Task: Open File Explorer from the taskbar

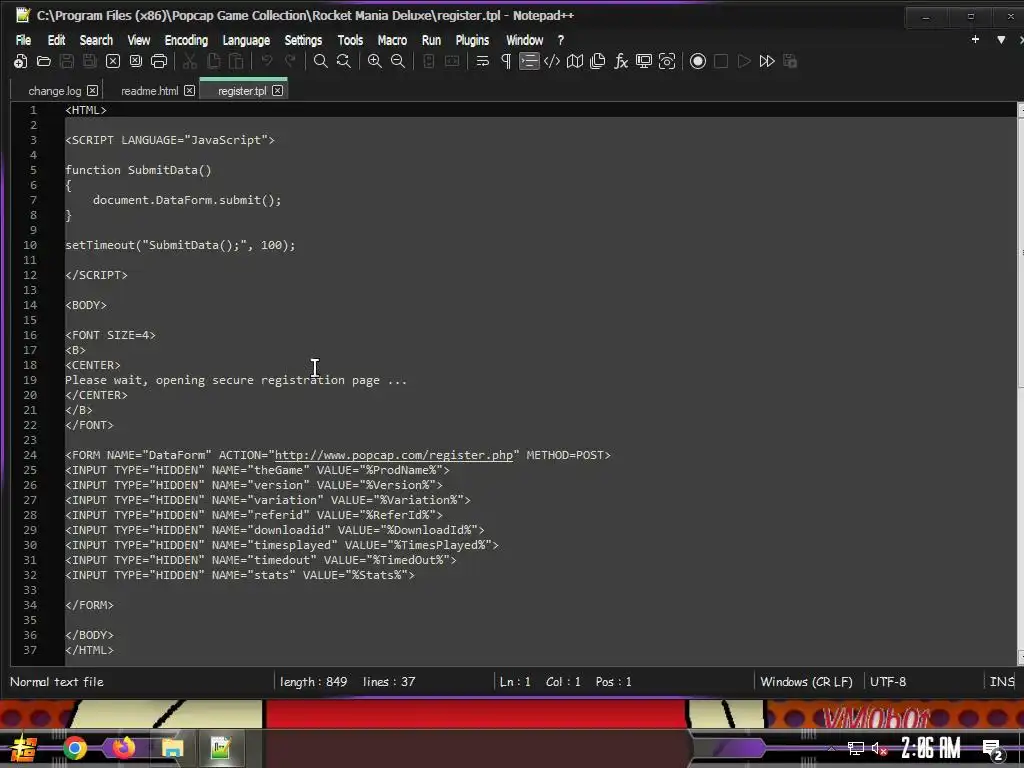Action: click(x=172, y=748)
